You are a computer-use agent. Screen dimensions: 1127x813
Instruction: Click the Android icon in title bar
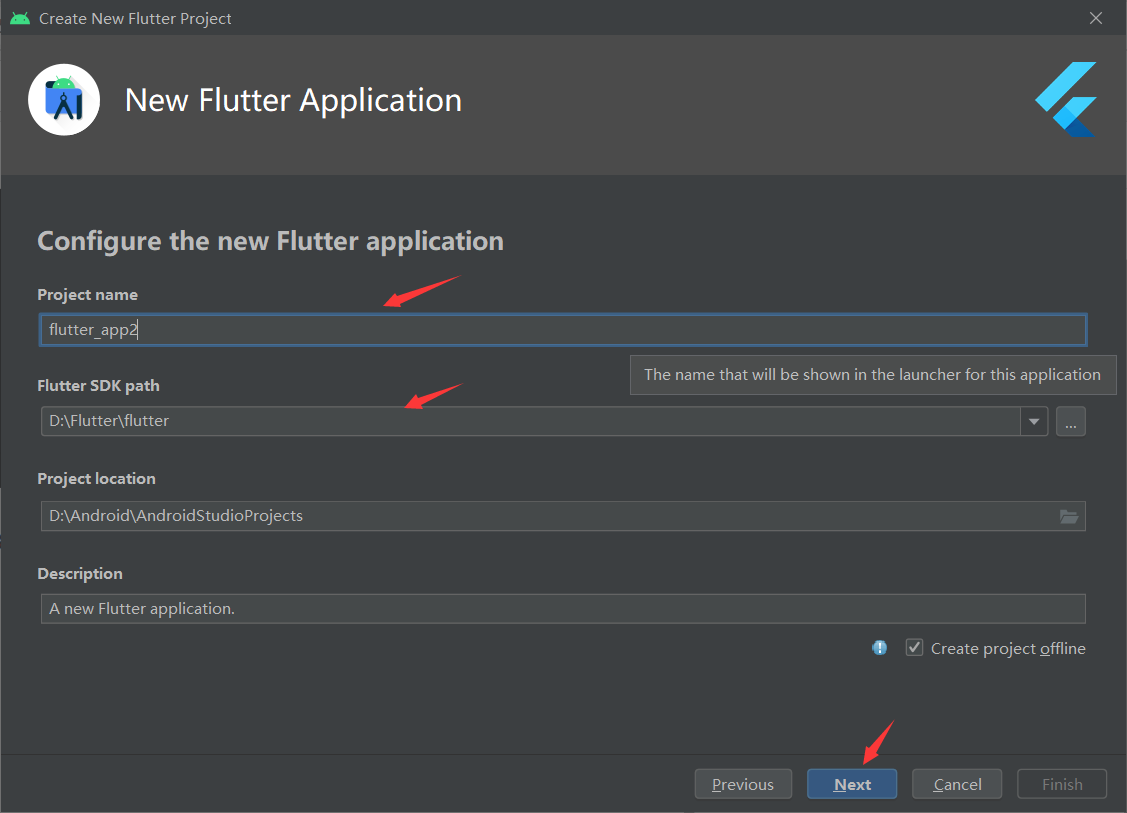pyautogui.click(x=20, y=18)
